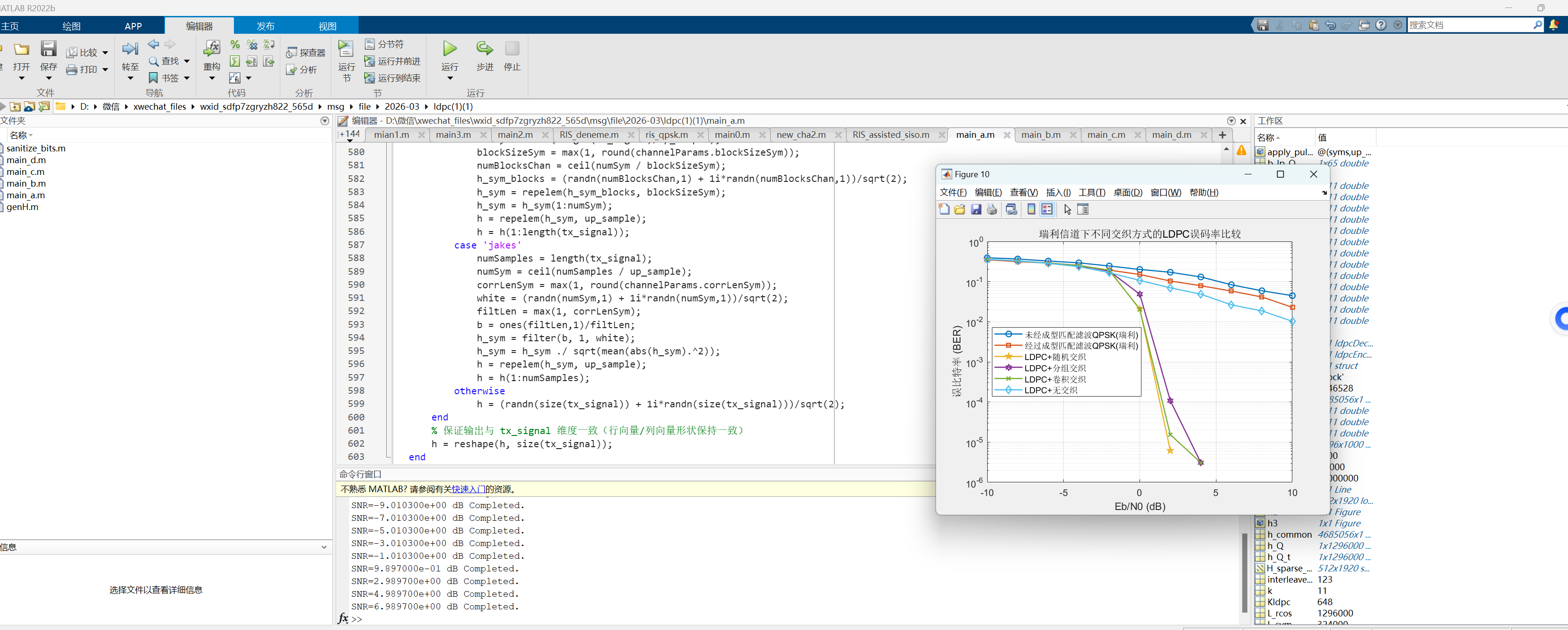Collapse the file details (信息) panel chevron
Screen dimensions: 1568x630
coord(324,547)
